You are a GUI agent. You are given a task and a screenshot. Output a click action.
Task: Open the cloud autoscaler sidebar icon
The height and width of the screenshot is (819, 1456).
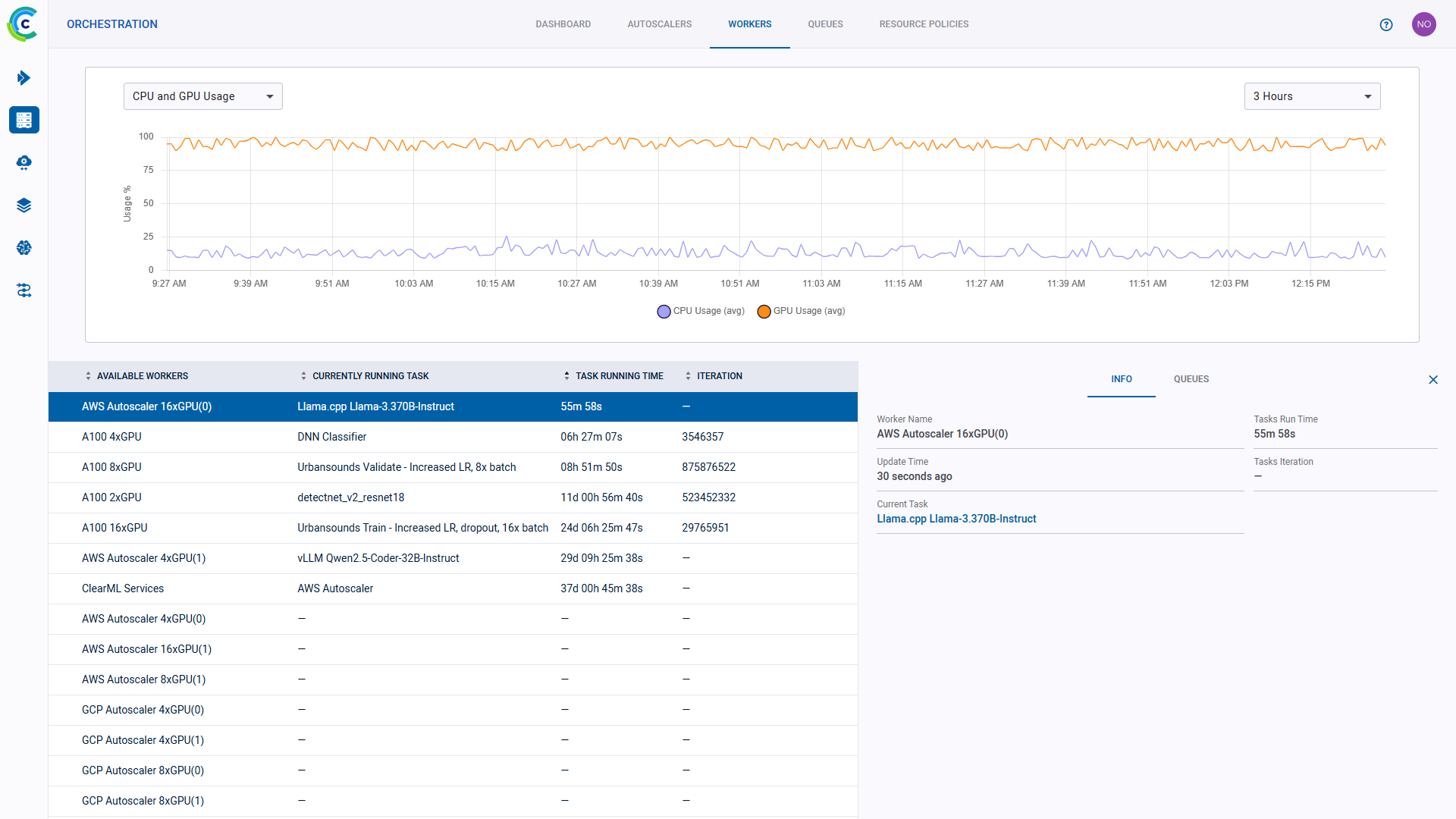(24, 162)
